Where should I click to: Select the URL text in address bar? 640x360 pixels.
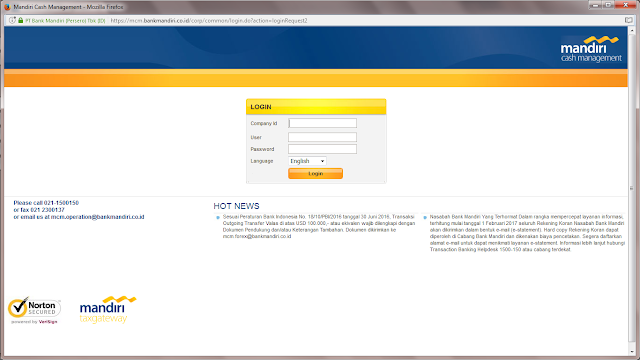(209, 20)
